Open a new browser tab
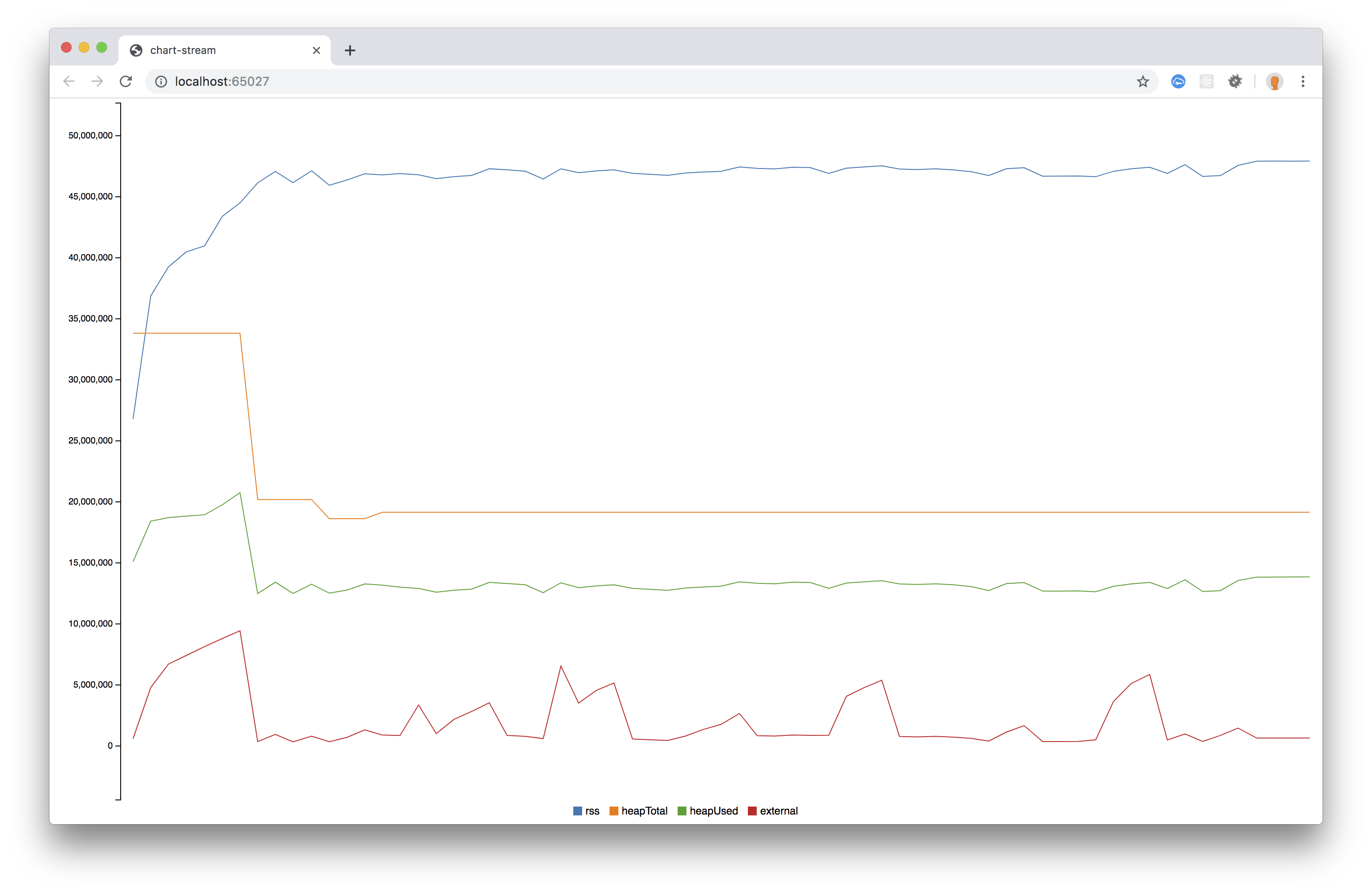 tap(350, 50)
